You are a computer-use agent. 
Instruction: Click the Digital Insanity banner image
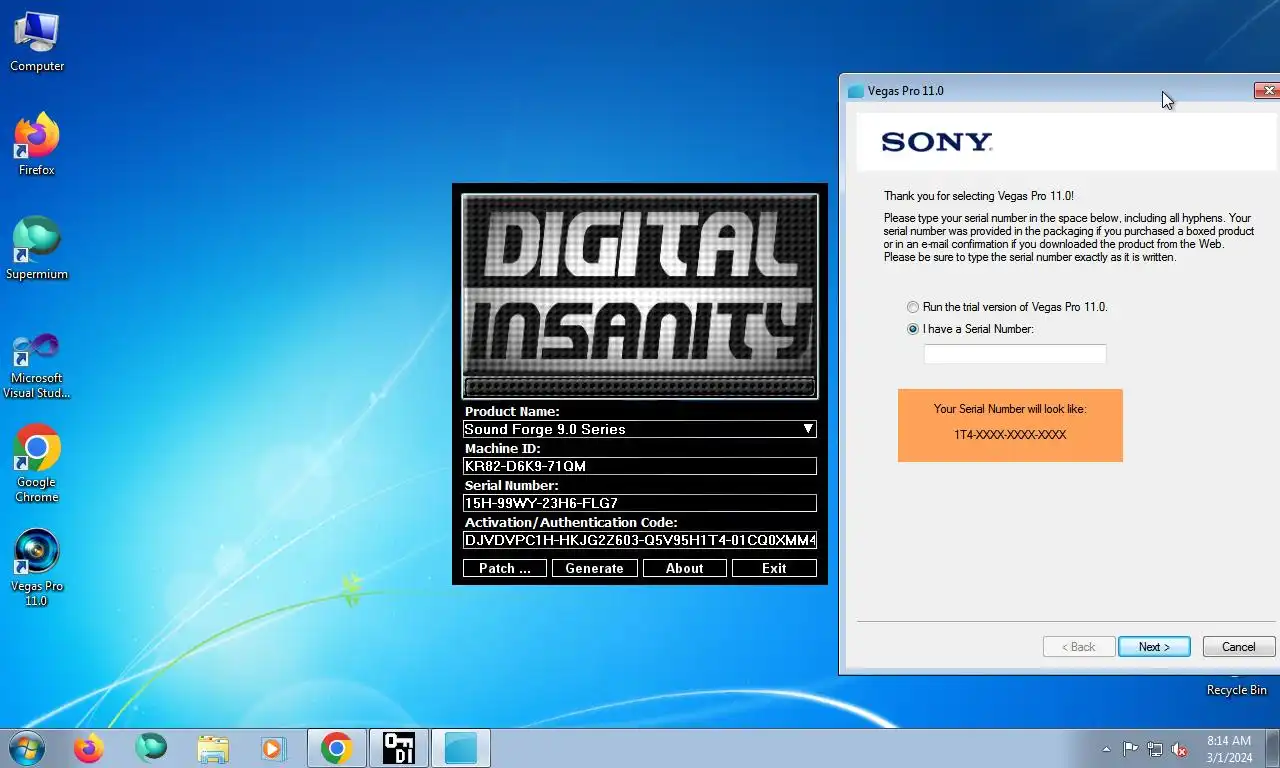pyautogui.click(x=640, y=295)
